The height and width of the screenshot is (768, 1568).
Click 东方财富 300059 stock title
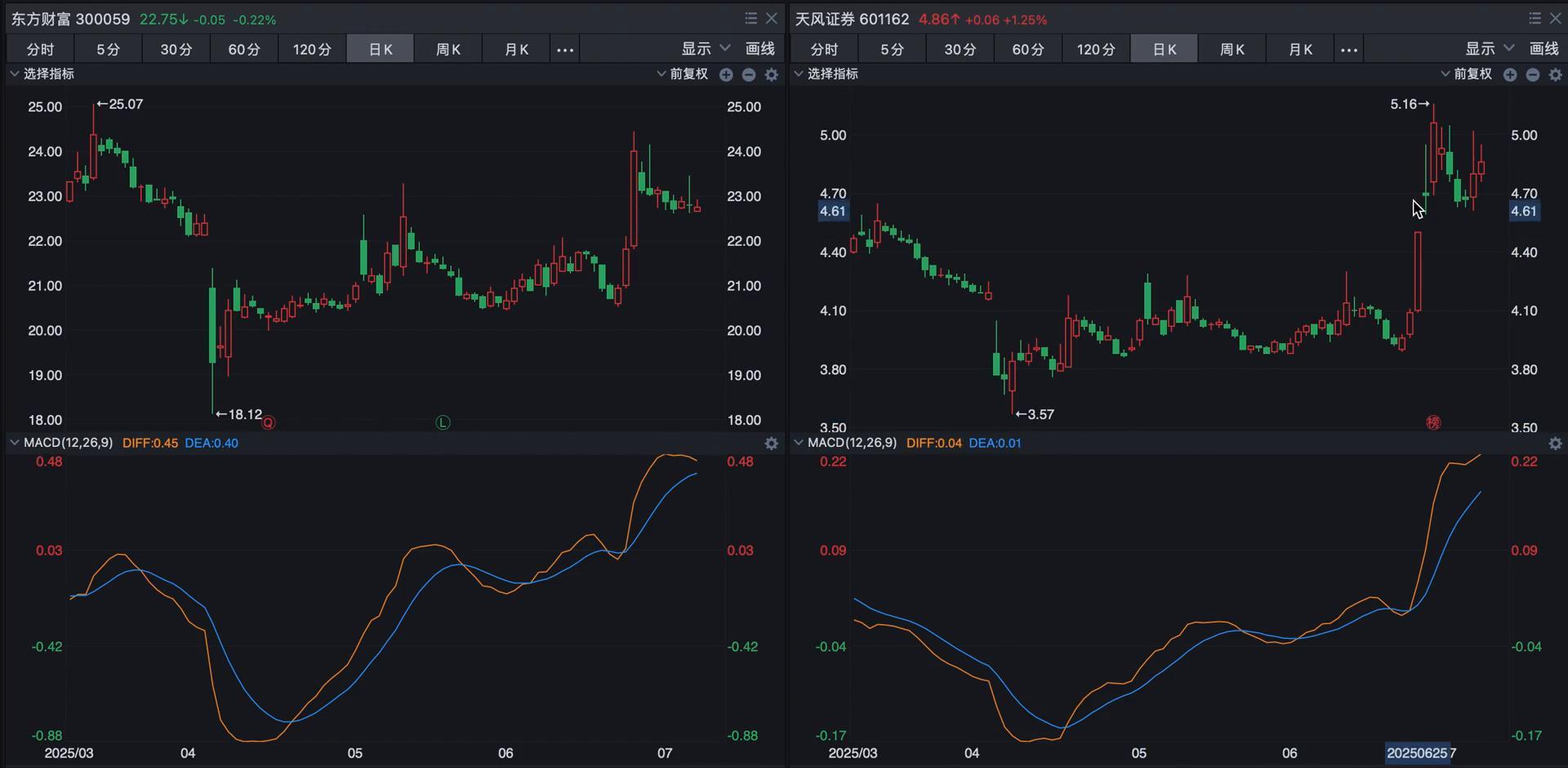tap(70, 19)
